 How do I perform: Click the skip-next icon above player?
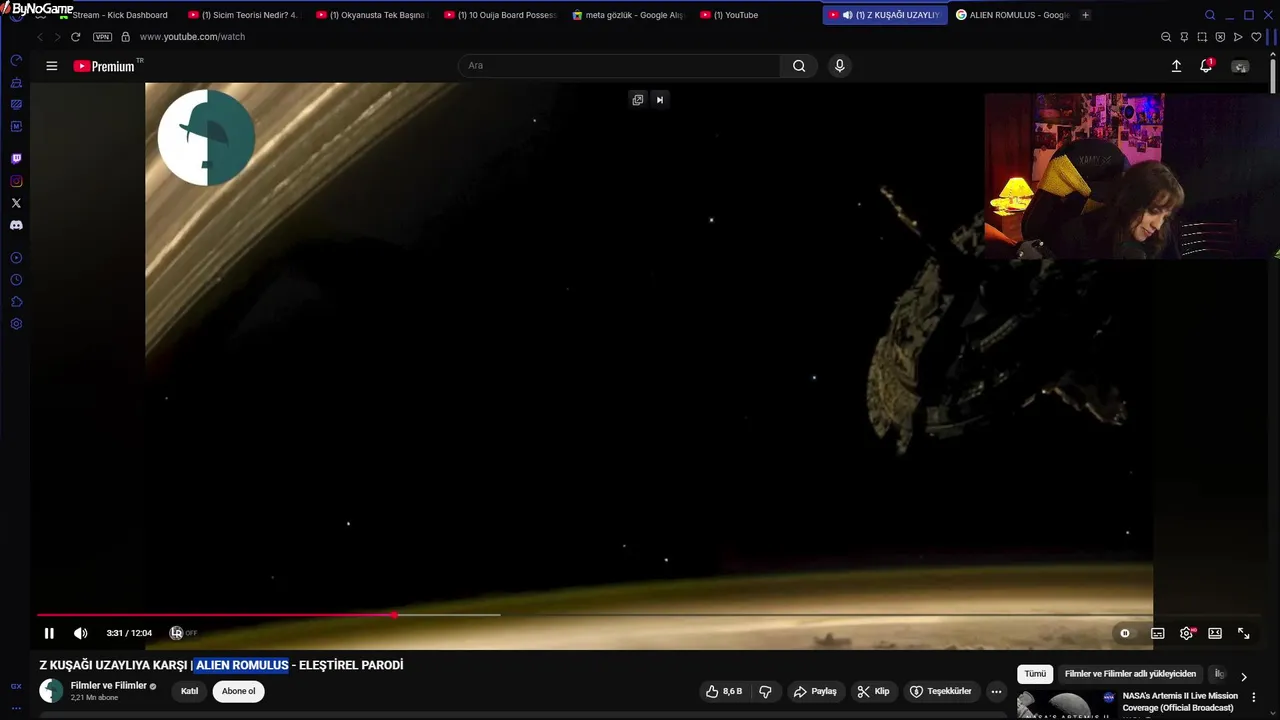(x=660, y=99)
